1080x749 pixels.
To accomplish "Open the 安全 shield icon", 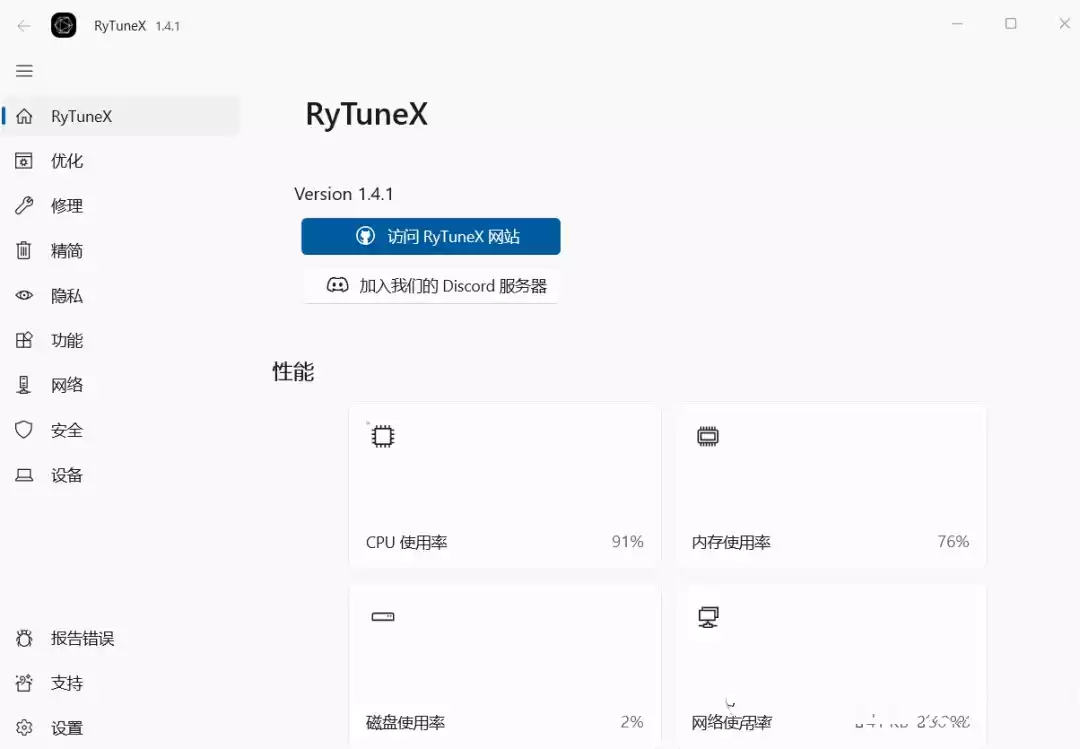I will point(25,429).
